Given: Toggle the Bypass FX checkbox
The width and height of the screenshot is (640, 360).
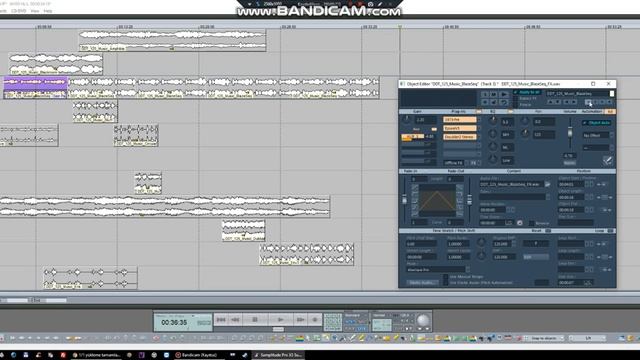Looking at the screenshot, I should [516, 98].
